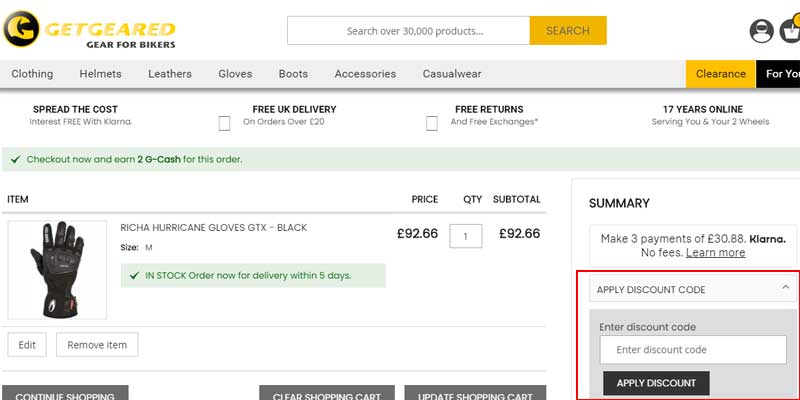Screen dimensions: 800x400
Task: Follow the Klarna Learn more link
Action: (x=715, y=253)
